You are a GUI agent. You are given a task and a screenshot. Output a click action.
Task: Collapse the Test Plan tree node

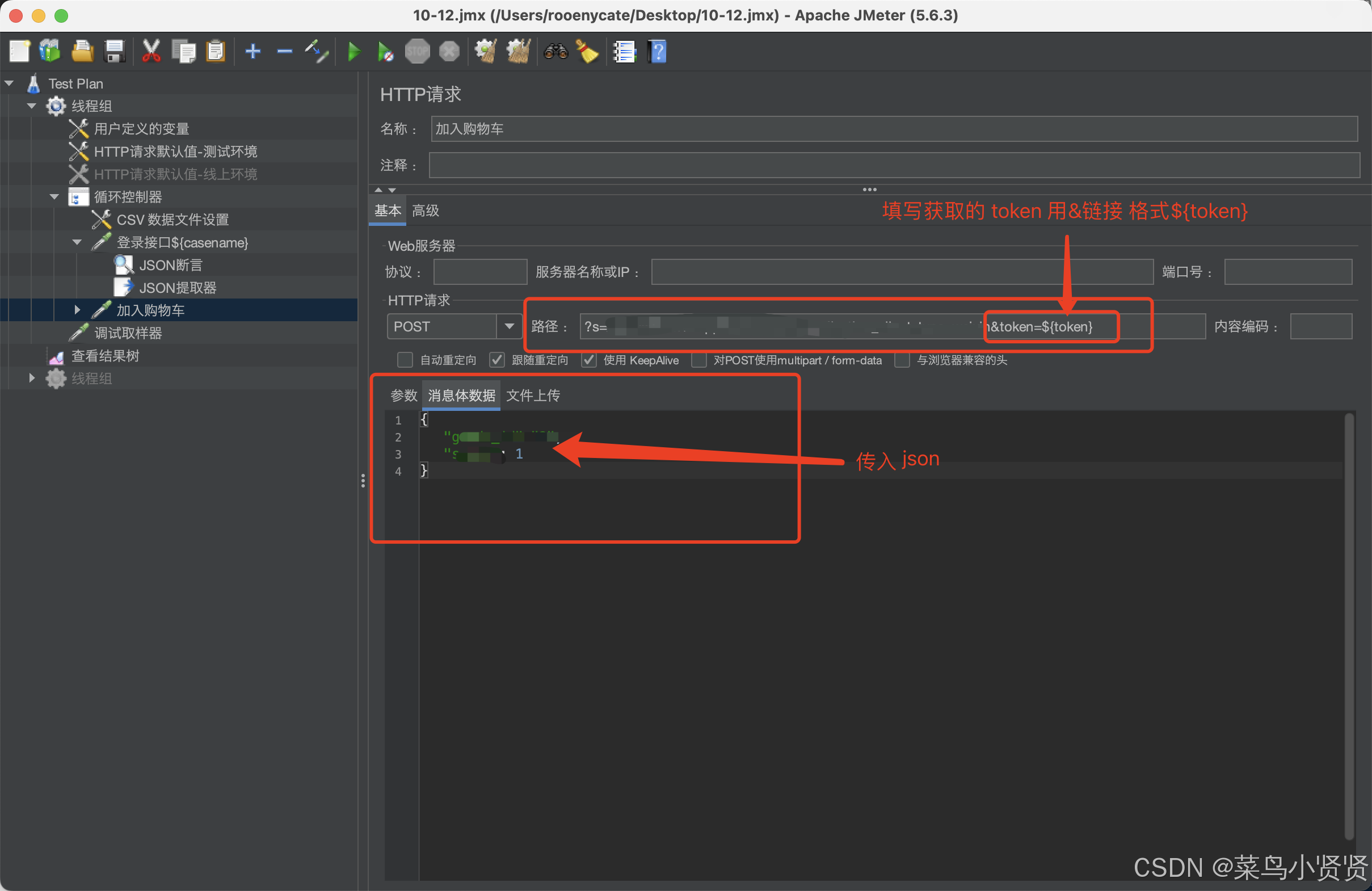[x=9, y=83]
